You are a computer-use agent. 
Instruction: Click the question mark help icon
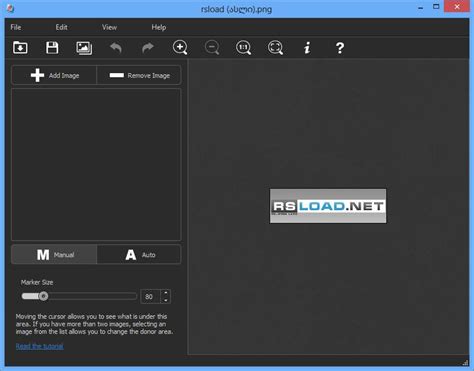click(x=339, y=48)
